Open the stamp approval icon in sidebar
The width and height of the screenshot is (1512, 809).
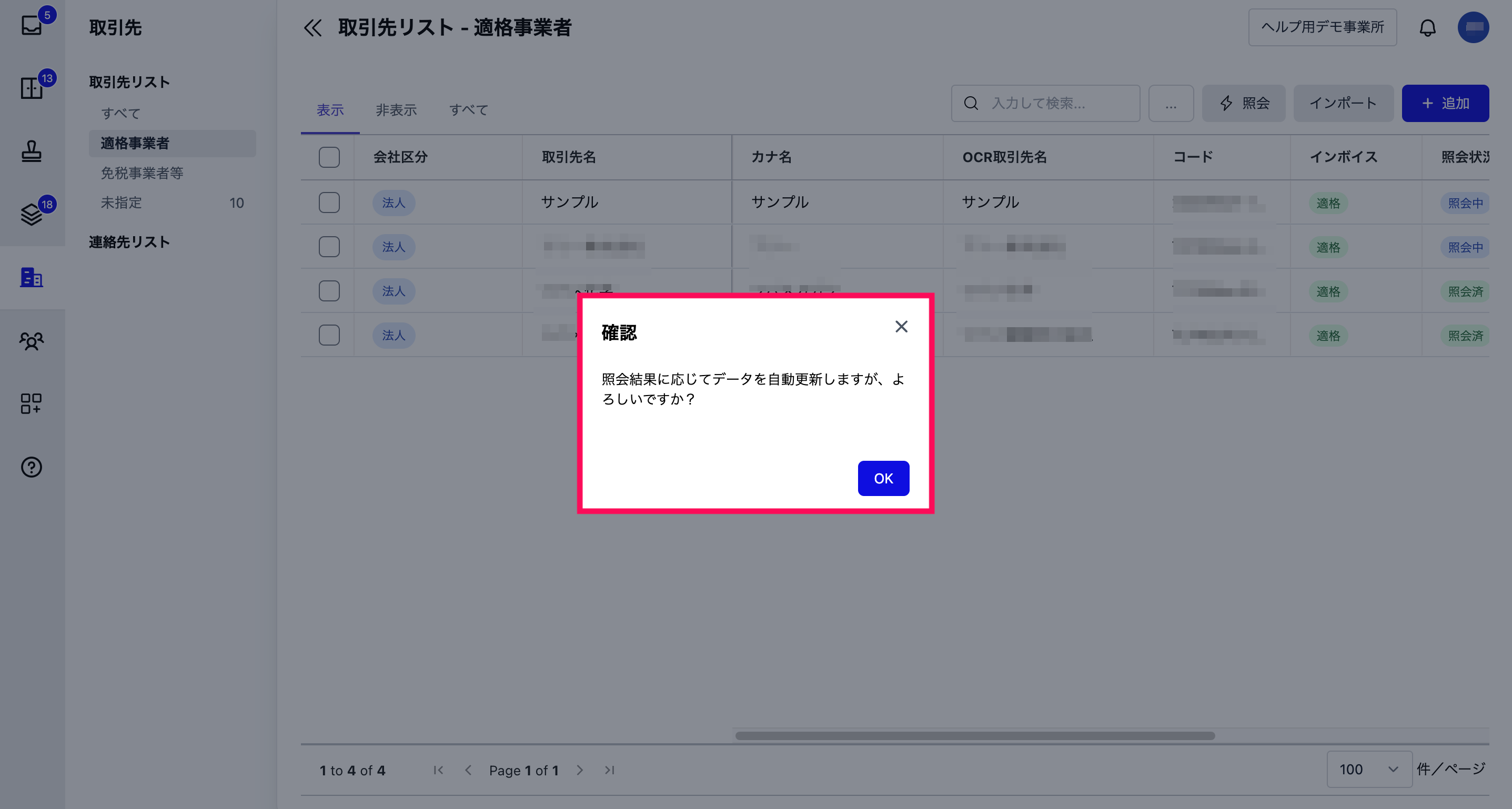pos(32,151)
